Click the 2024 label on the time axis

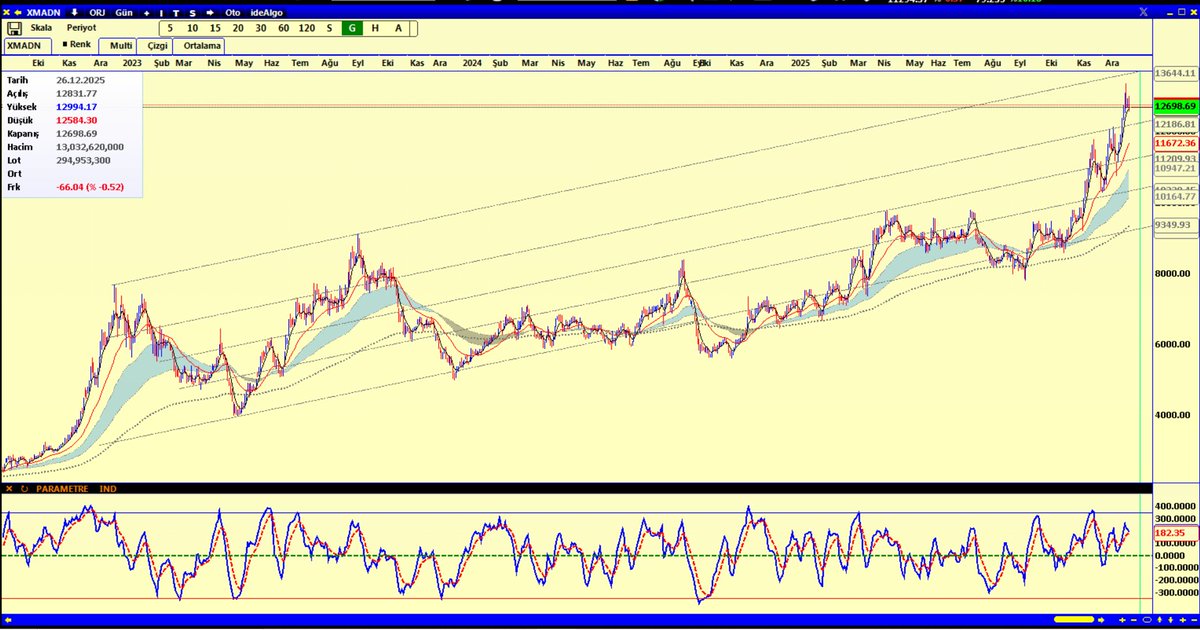tap(472, 63)
